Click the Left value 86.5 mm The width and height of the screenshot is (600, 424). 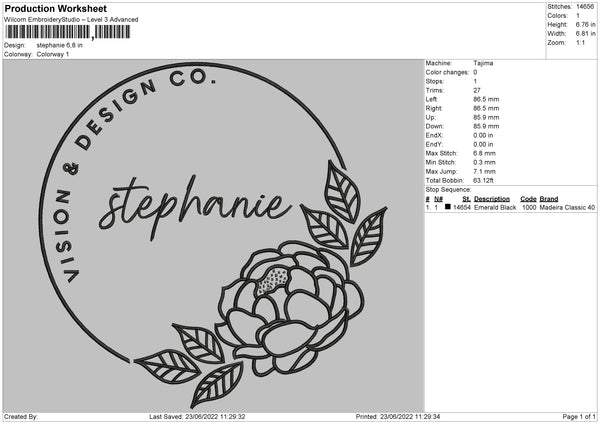click(x=486, y=99)
